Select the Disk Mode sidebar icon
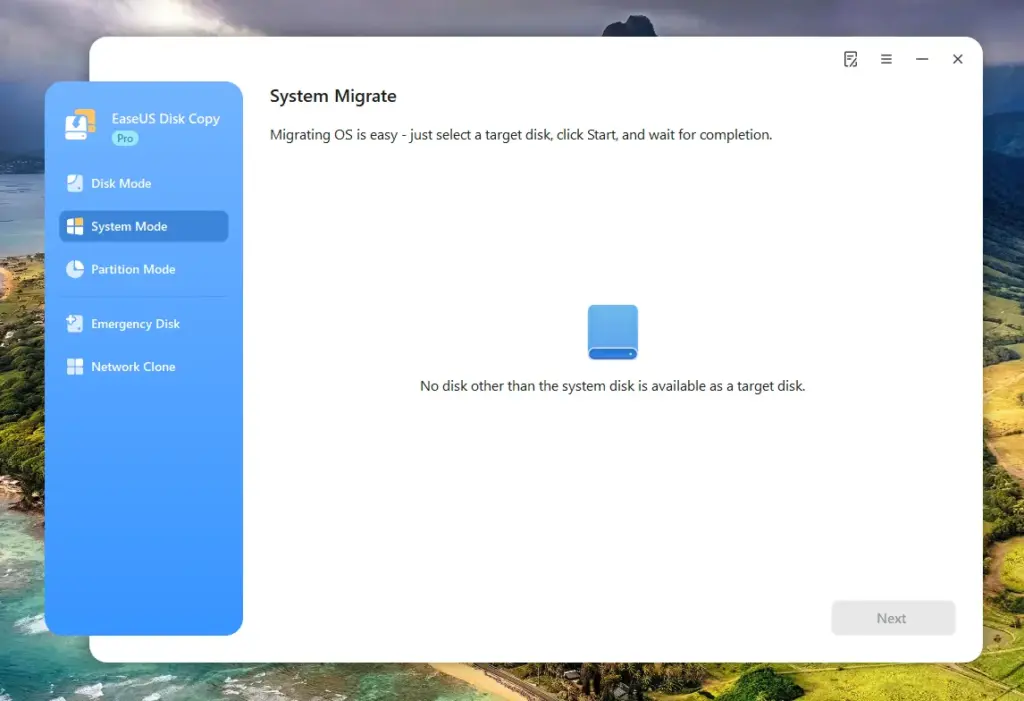 coord(76,183)
